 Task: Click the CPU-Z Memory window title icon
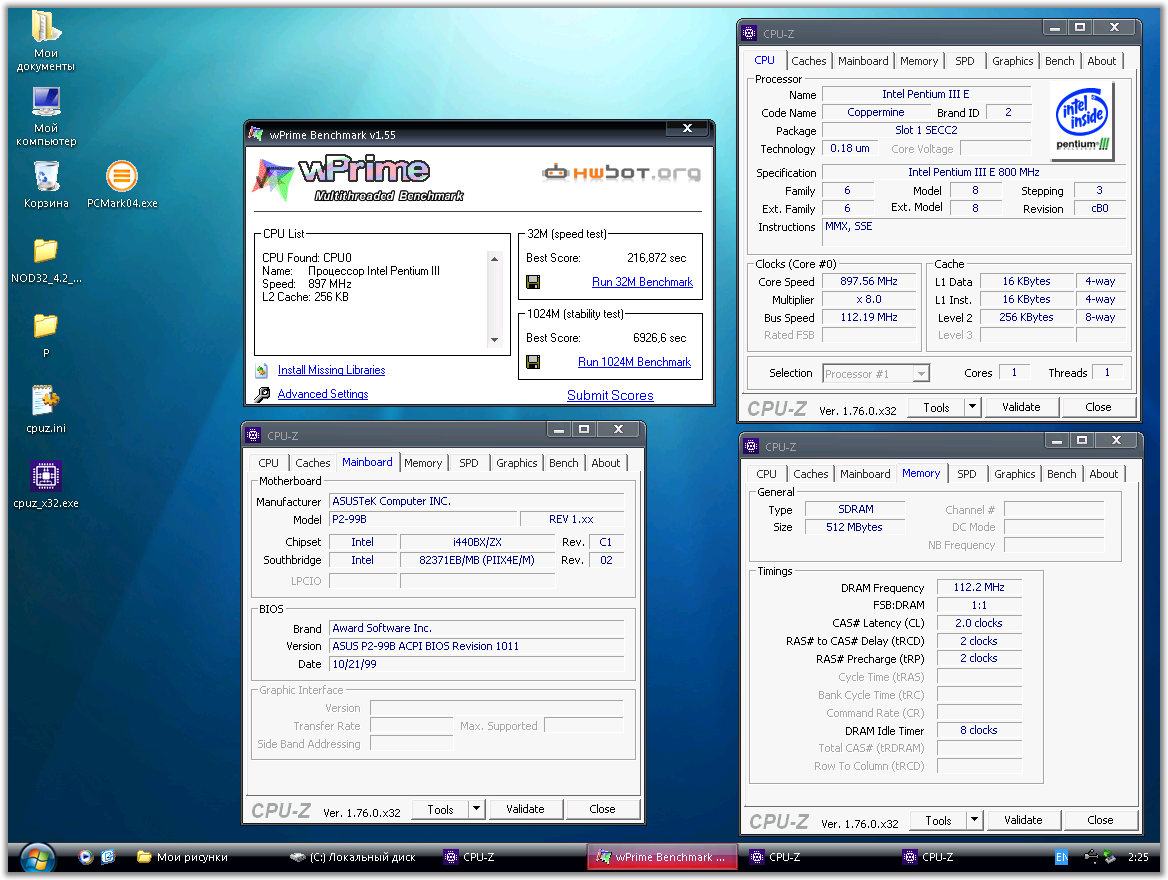751,446
